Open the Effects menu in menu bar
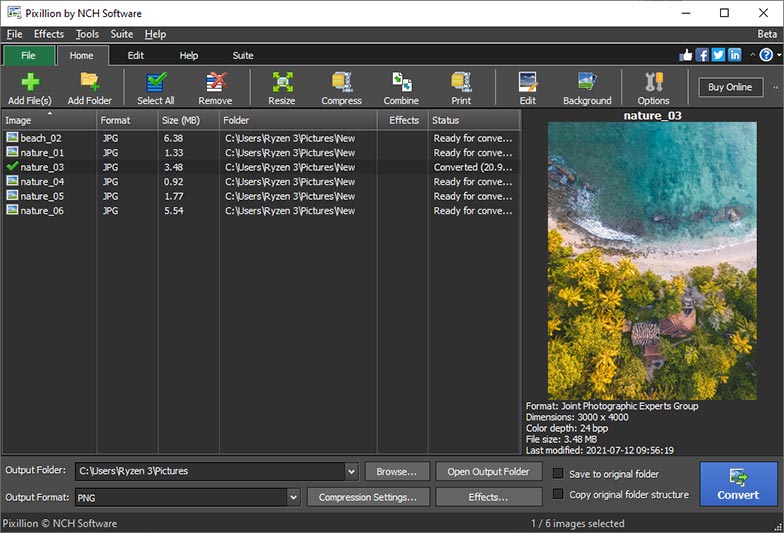This screenshot has height=533, width=784. pyautogui.click(x=48, y=34)
